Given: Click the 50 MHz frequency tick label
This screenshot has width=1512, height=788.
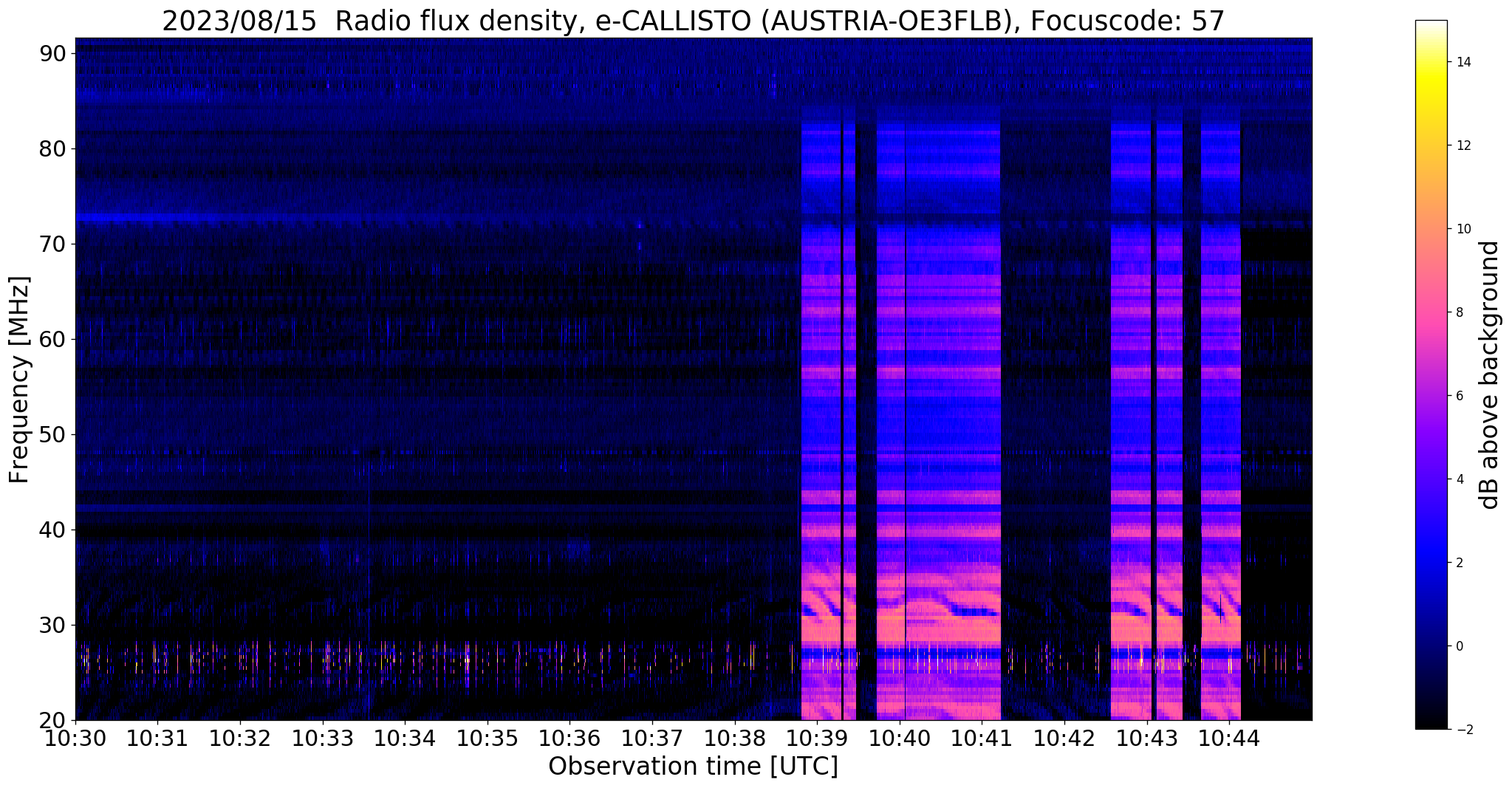Looking at the screenshot, I should pos(53,435).
